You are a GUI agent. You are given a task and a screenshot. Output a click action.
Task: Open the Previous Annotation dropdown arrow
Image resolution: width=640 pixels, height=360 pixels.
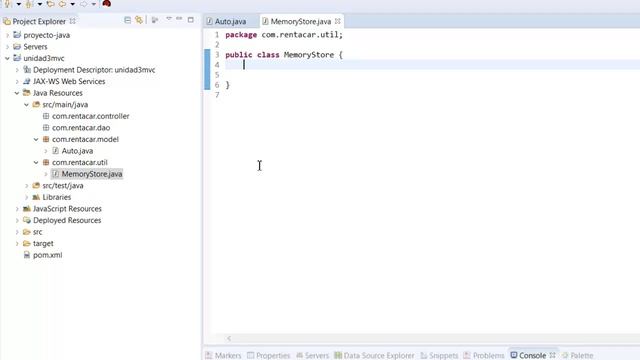coord(40,4)
